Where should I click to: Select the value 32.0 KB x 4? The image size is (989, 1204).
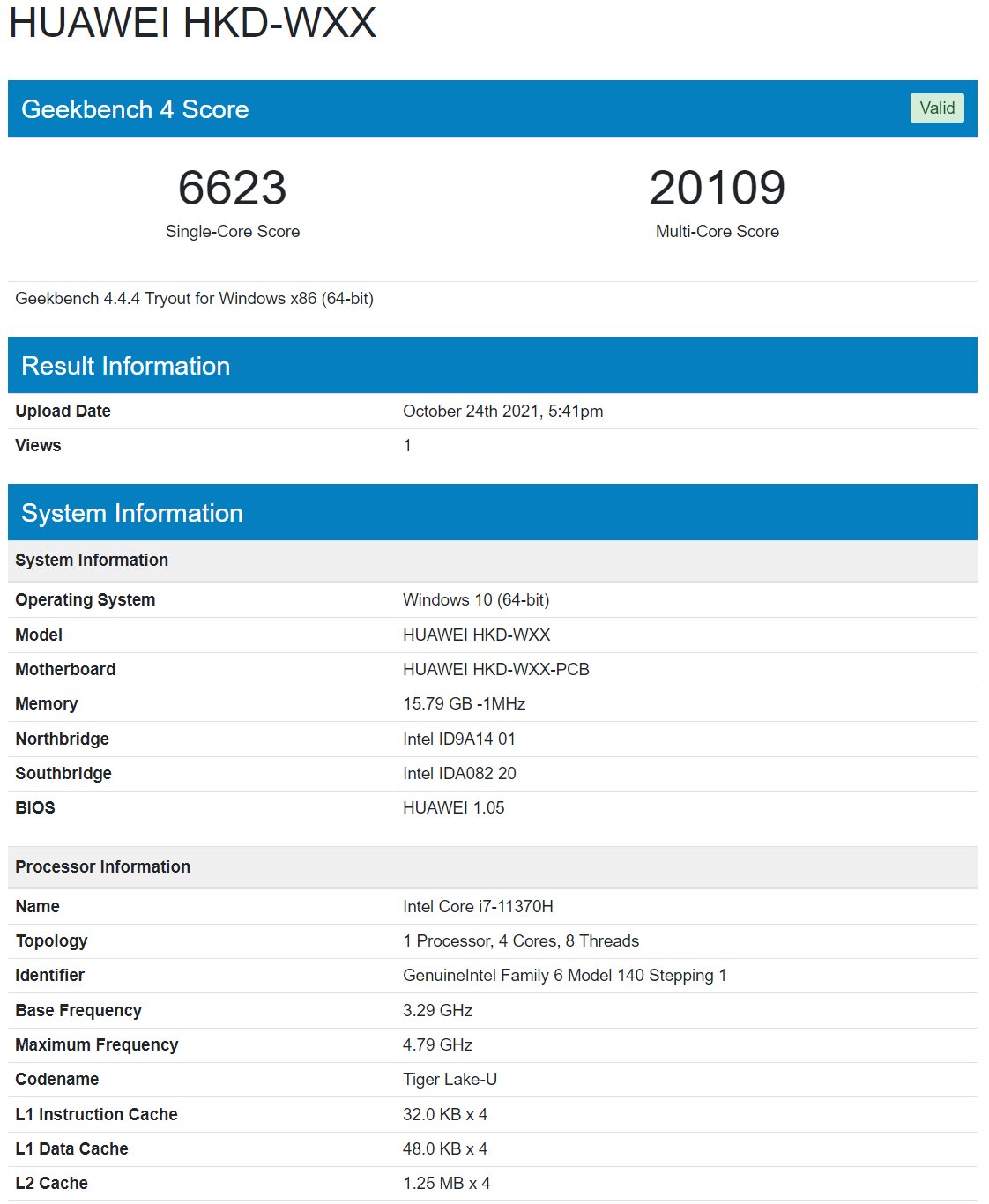tap(445, 1114)
